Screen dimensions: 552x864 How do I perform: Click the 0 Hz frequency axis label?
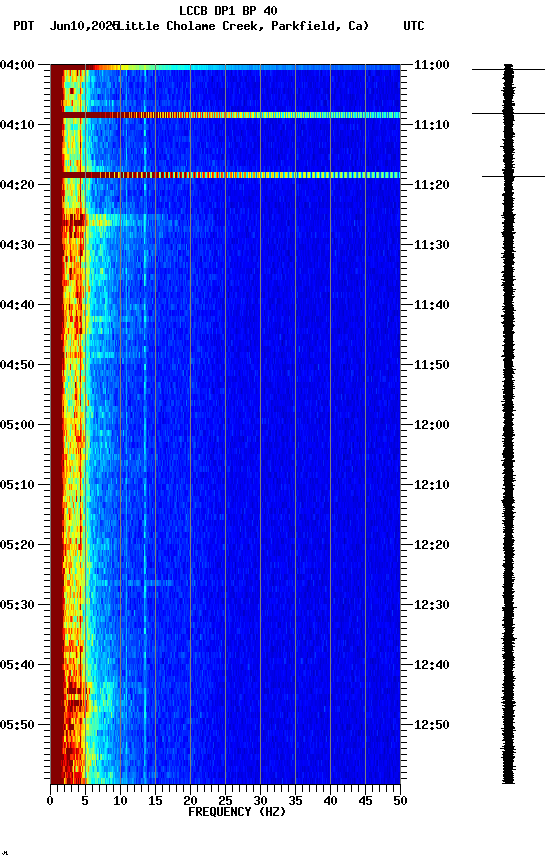tap(50, 801)
